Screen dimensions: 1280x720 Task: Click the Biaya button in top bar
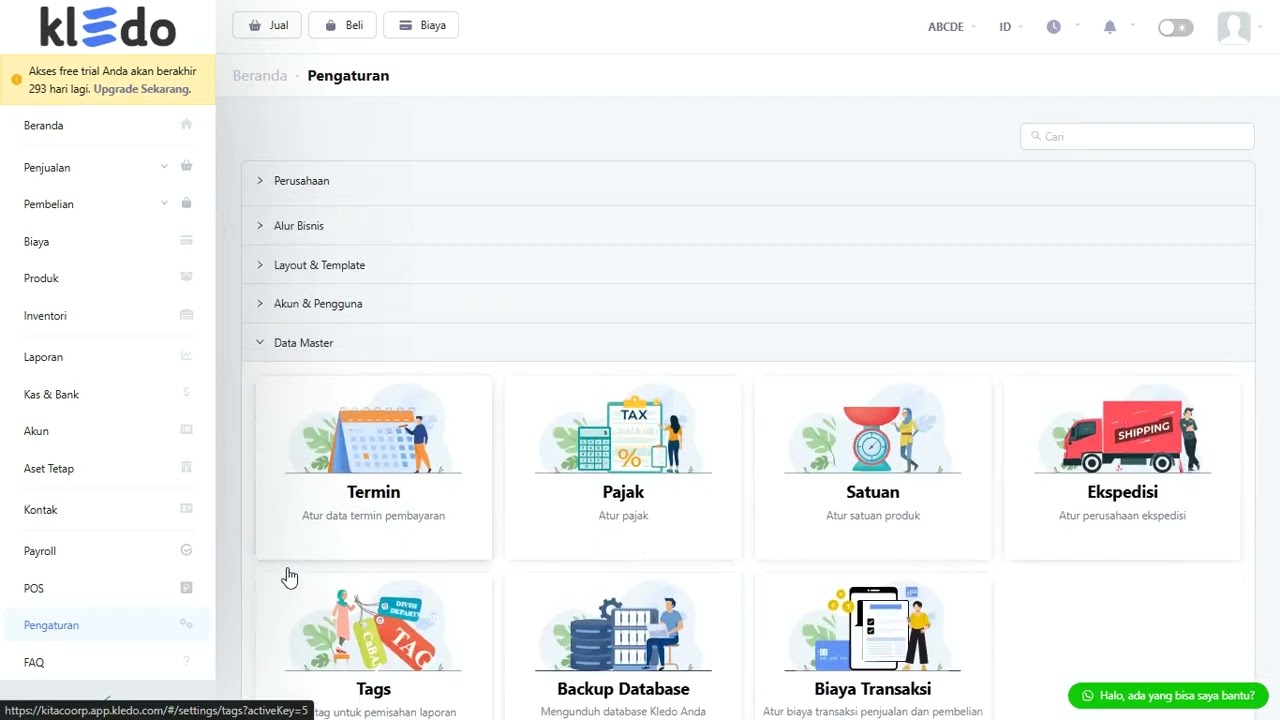click(x=421, y=25)
